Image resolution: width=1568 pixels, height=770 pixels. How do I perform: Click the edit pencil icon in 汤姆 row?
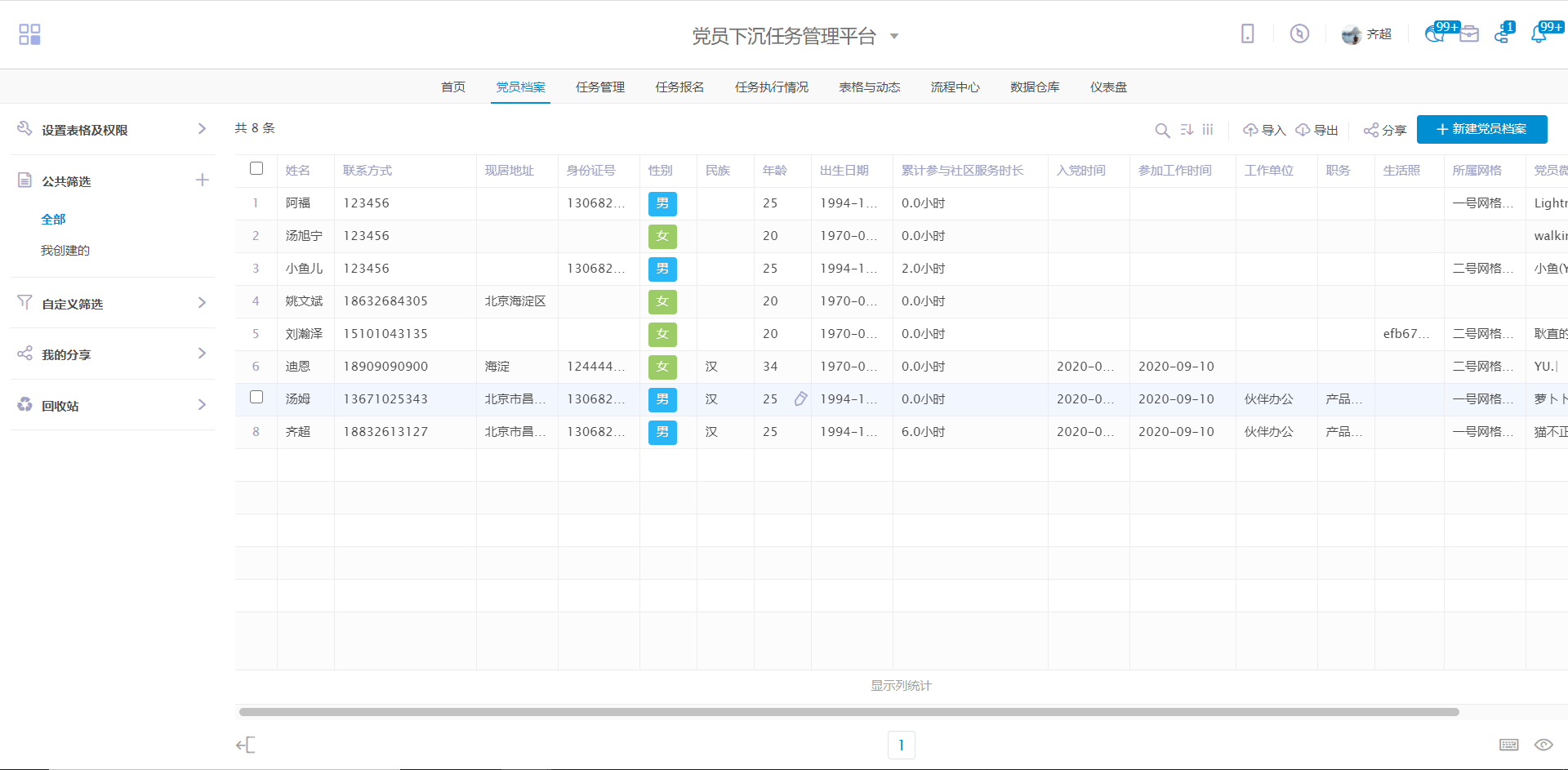800,398
